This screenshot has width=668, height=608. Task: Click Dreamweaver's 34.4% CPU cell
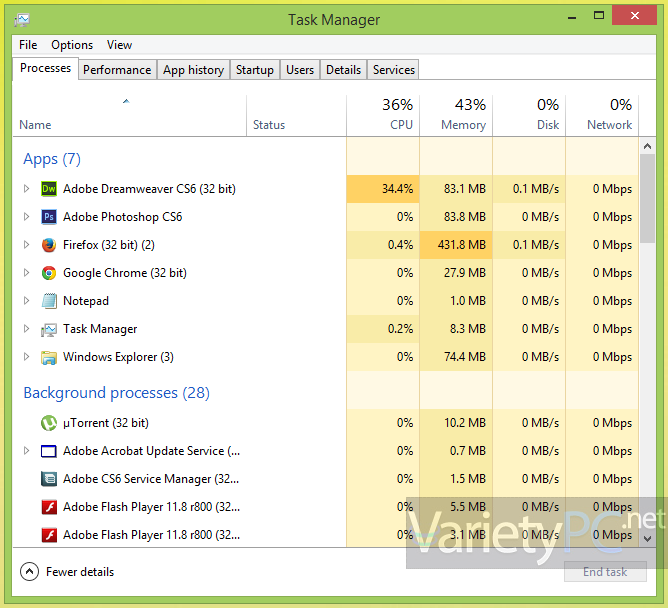coord(383,189)
